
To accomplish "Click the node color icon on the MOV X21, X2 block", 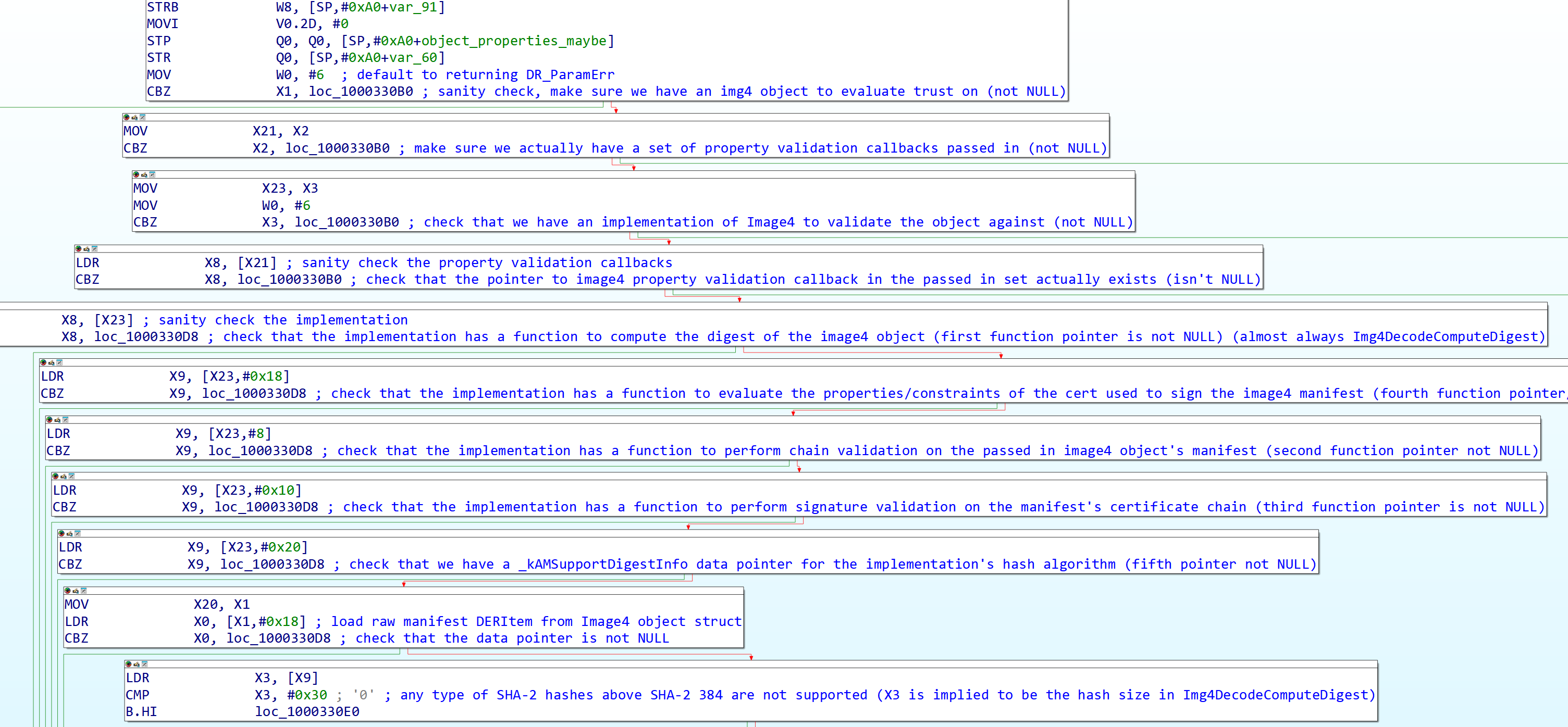I will [127, 117].
